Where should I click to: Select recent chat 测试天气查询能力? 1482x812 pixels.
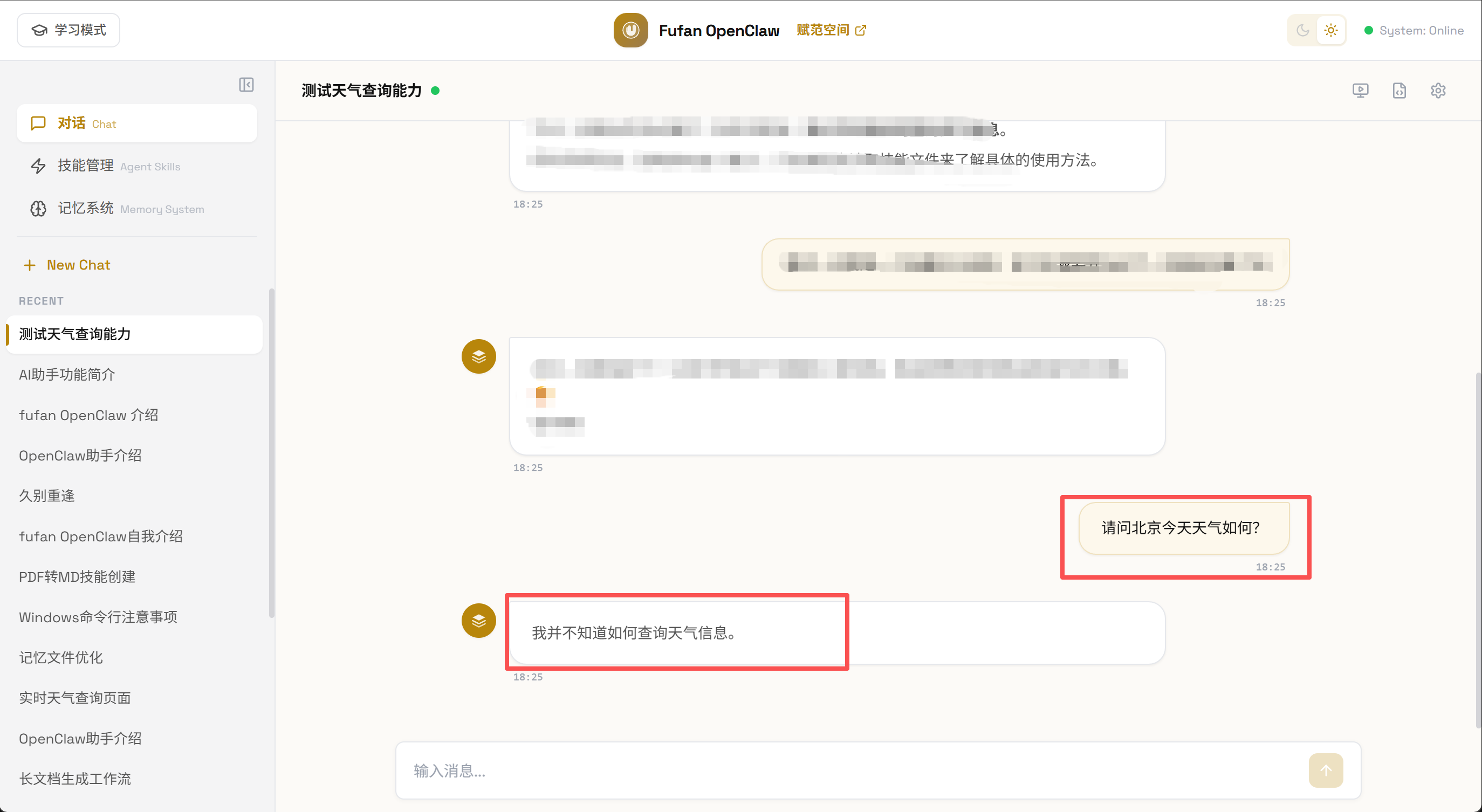click(x=134, y=334)
